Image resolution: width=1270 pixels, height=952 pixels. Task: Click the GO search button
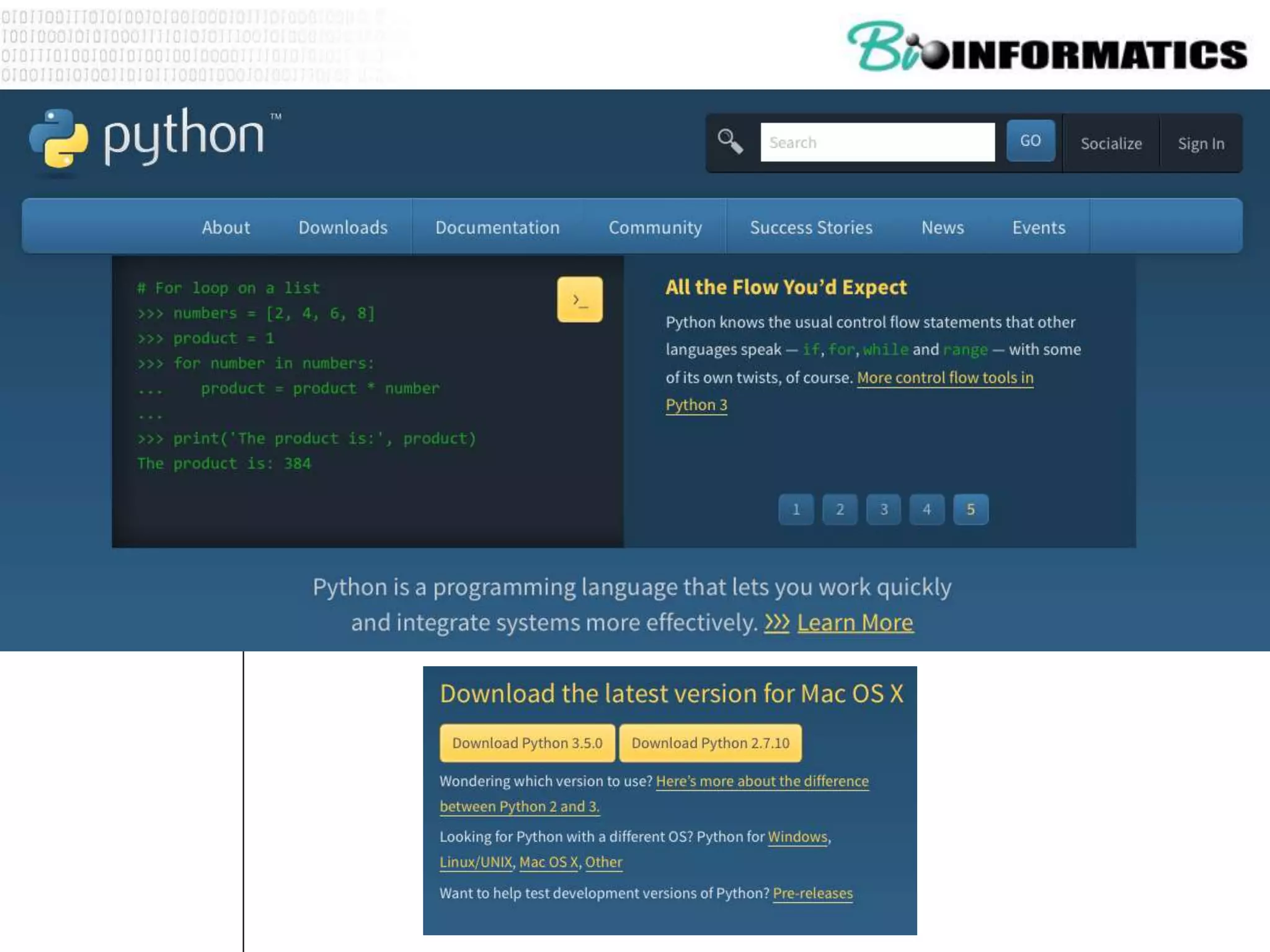[x=1031, y=141]
